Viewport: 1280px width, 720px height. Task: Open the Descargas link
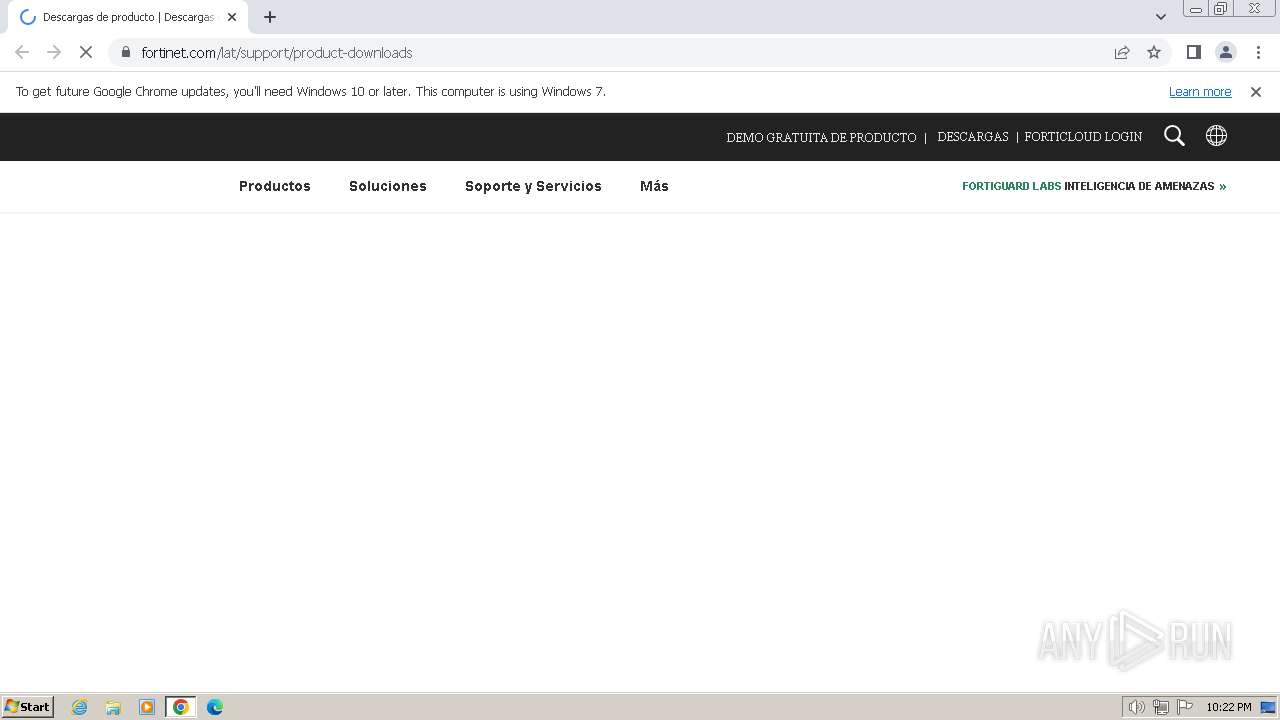pyautogui.click(x=973, y=137)
